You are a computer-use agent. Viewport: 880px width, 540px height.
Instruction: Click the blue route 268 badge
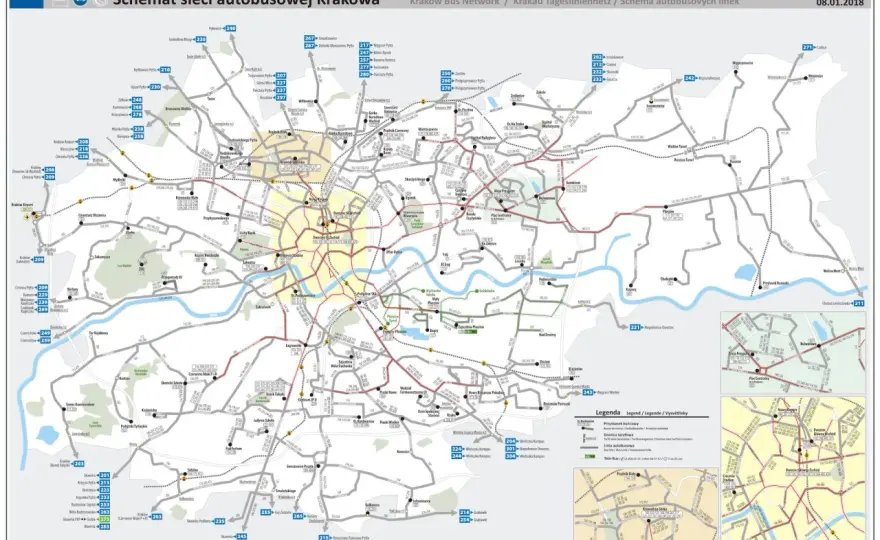(137, 107)
